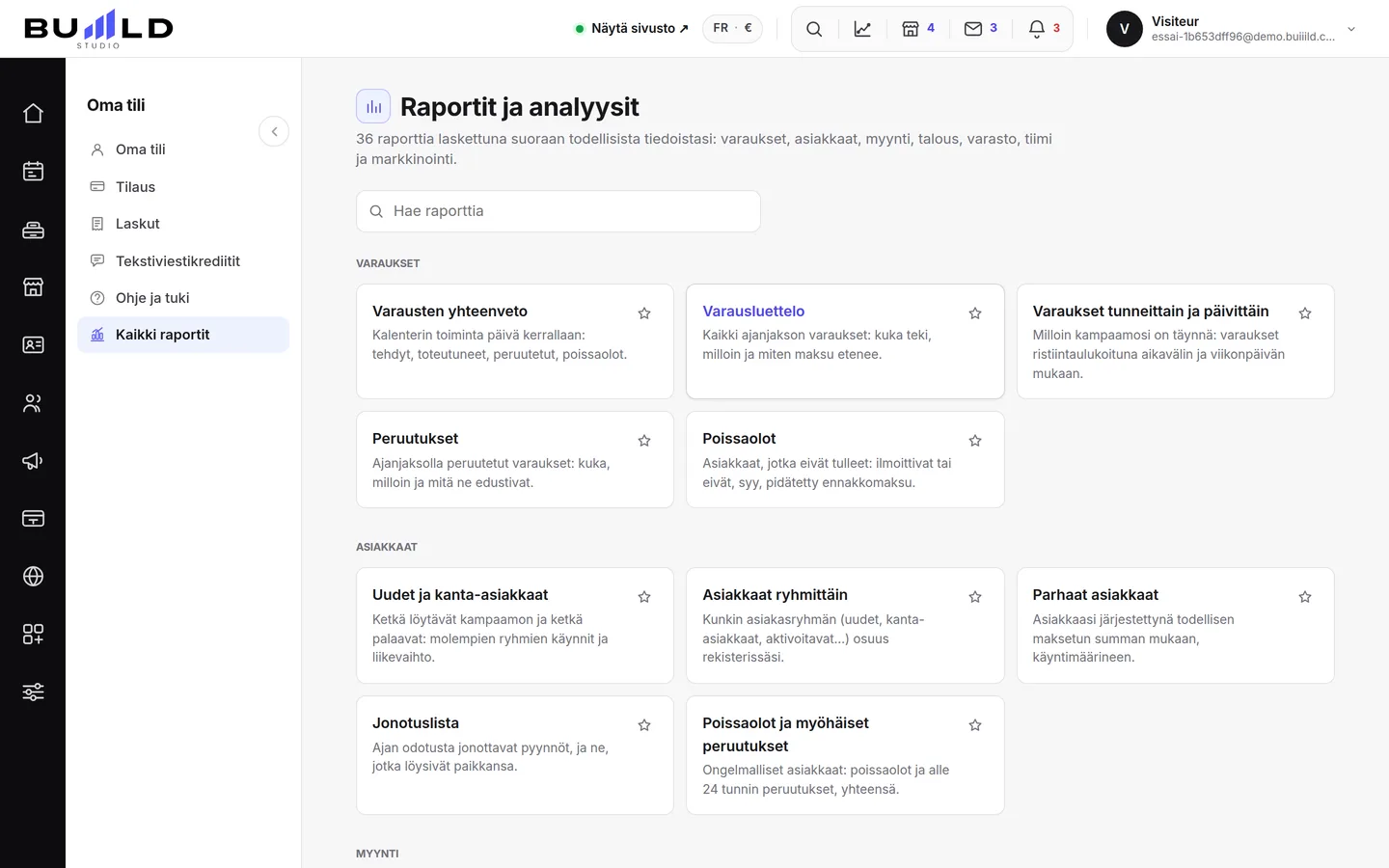The height and width of the screenshot is (868, 1389).
Task: Open the contact card icon in left rail
Action: pyautogui.click(x=33, y=345)
